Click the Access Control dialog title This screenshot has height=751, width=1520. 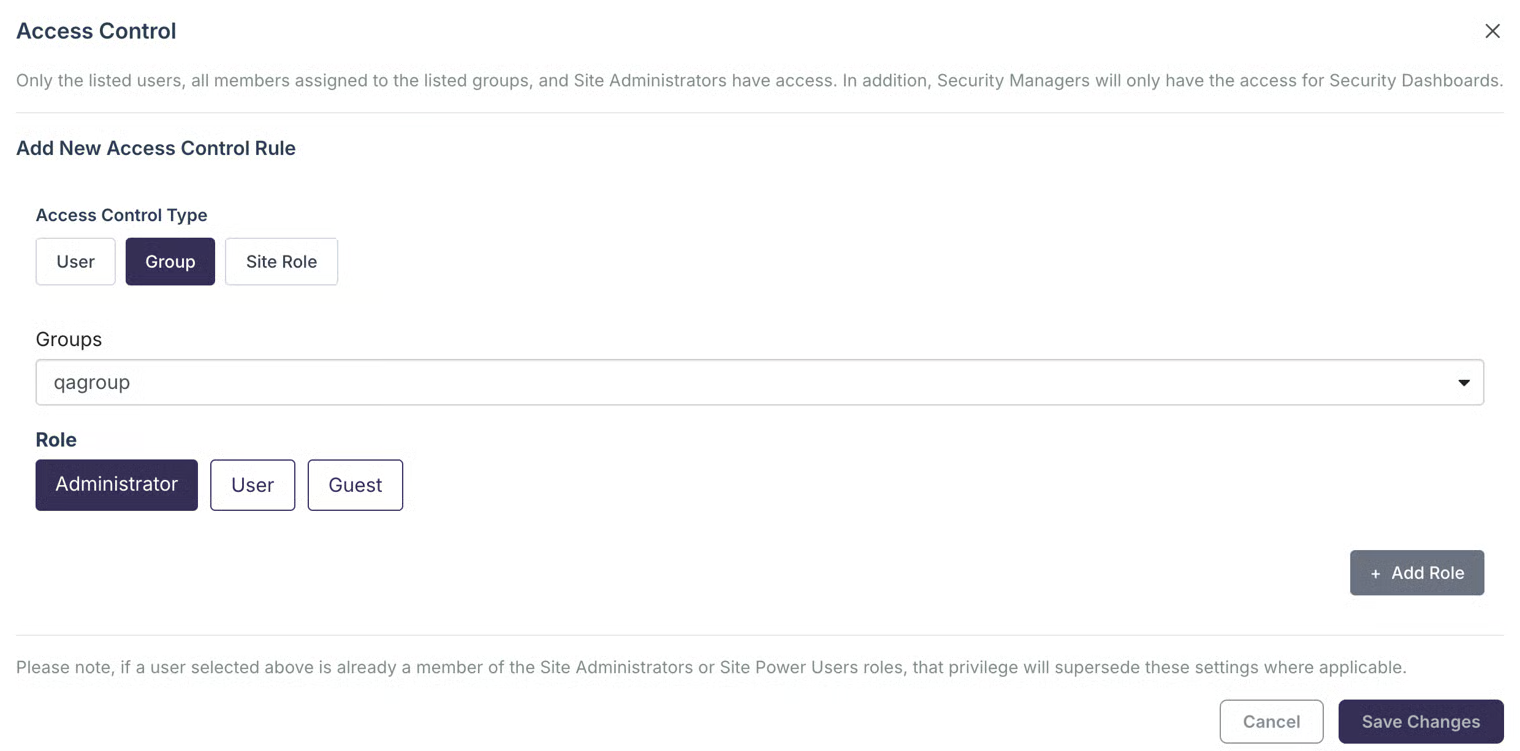coord(96,31)
